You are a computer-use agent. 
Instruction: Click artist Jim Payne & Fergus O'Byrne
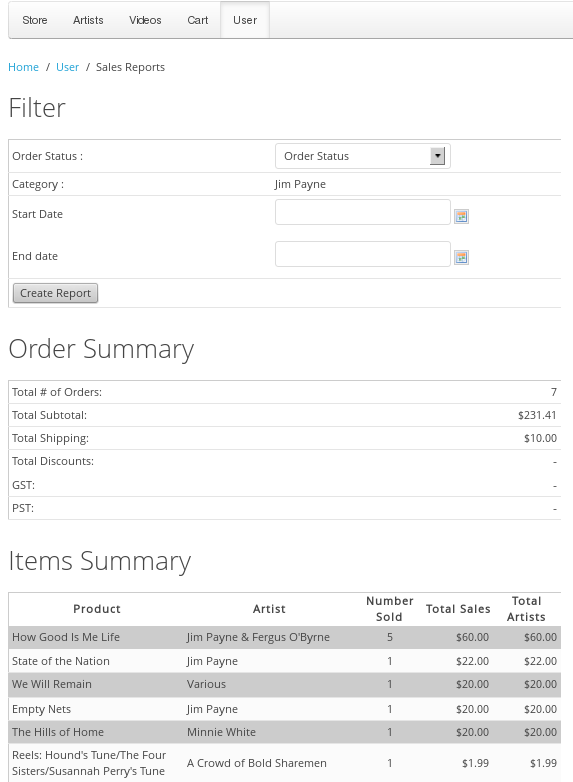[x=258, y=637]
